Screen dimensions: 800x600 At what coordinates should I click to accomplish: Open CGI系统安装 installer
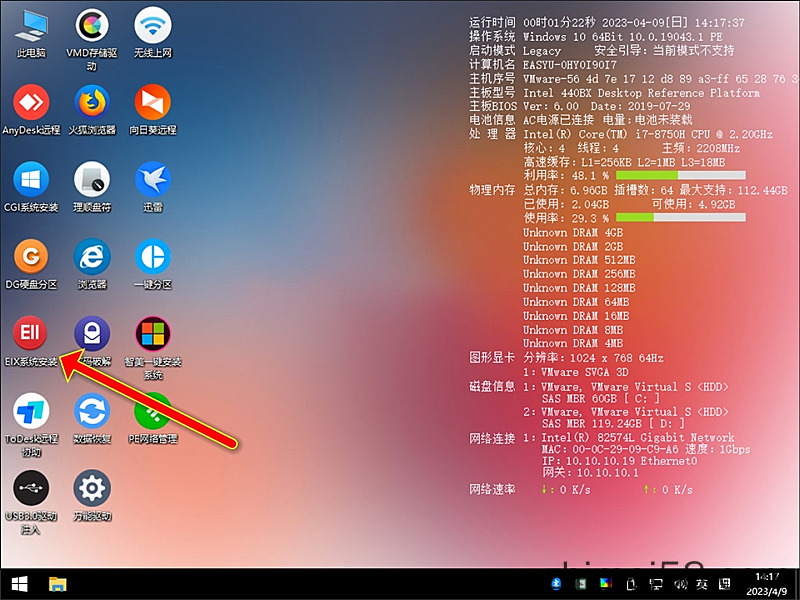coord(31,187)
